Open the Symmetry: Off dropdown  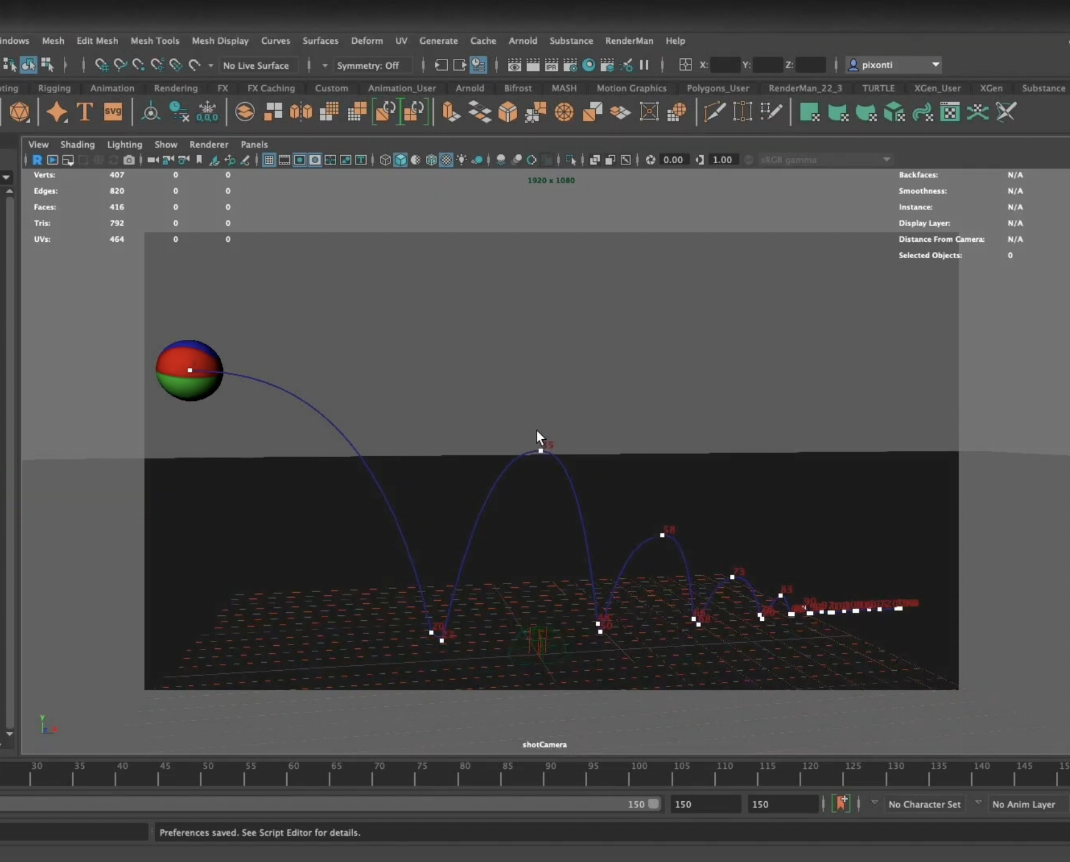[367, 65]
